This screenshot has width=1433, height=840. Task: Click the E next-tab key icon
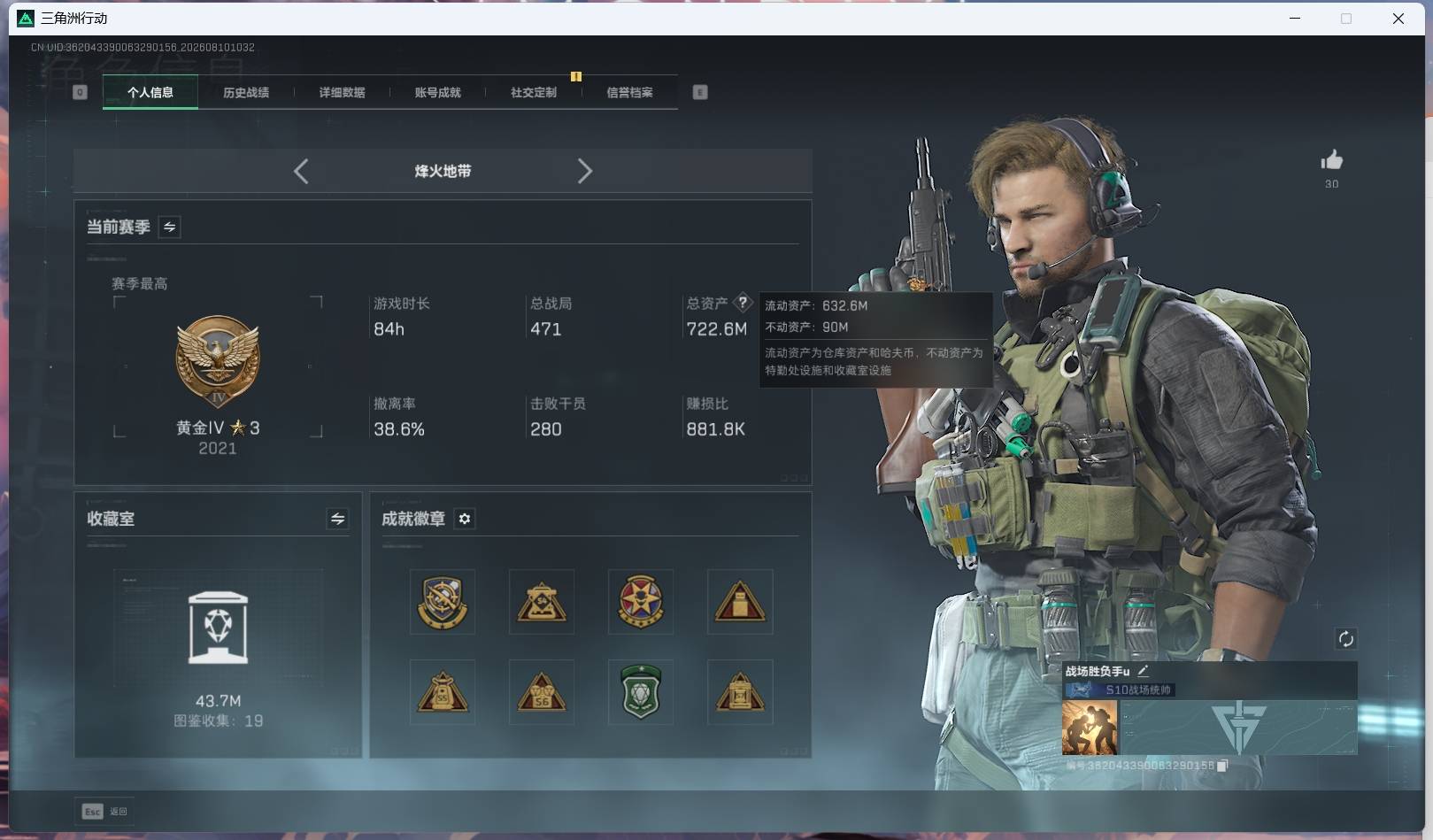(700, 92)
